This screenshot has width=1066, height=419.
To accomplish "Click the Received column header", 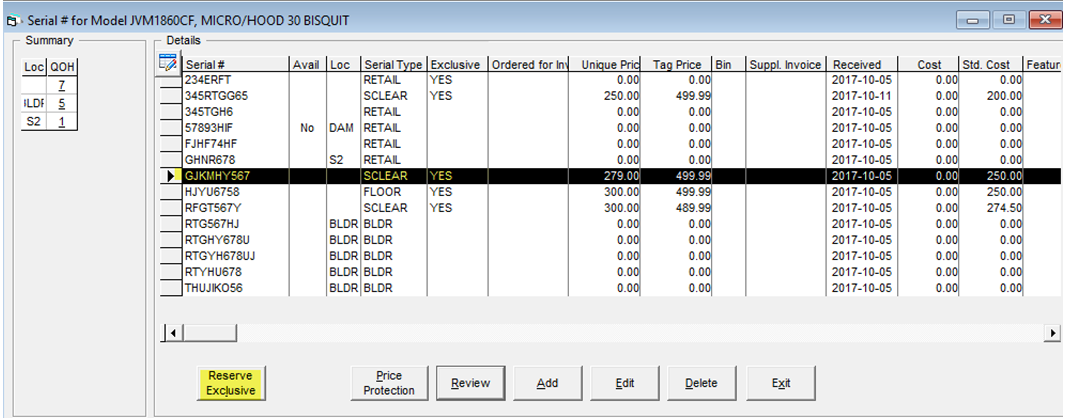I will point(863,65).
